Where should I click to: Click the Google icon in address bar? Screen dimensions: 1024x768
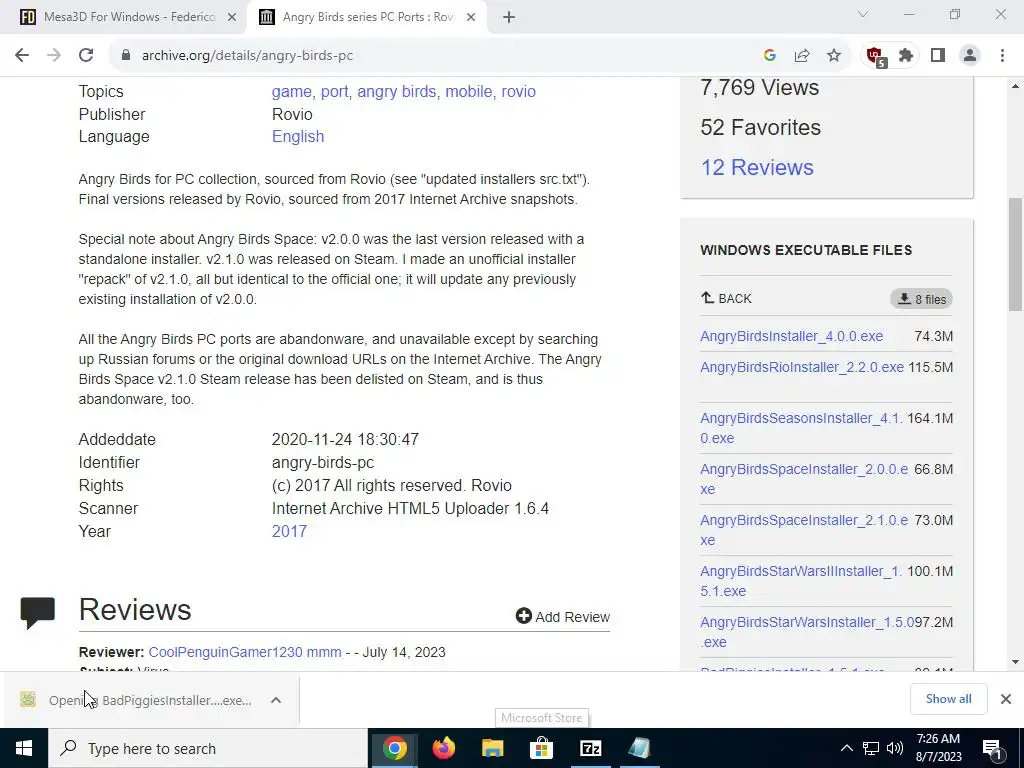[770, 56]
